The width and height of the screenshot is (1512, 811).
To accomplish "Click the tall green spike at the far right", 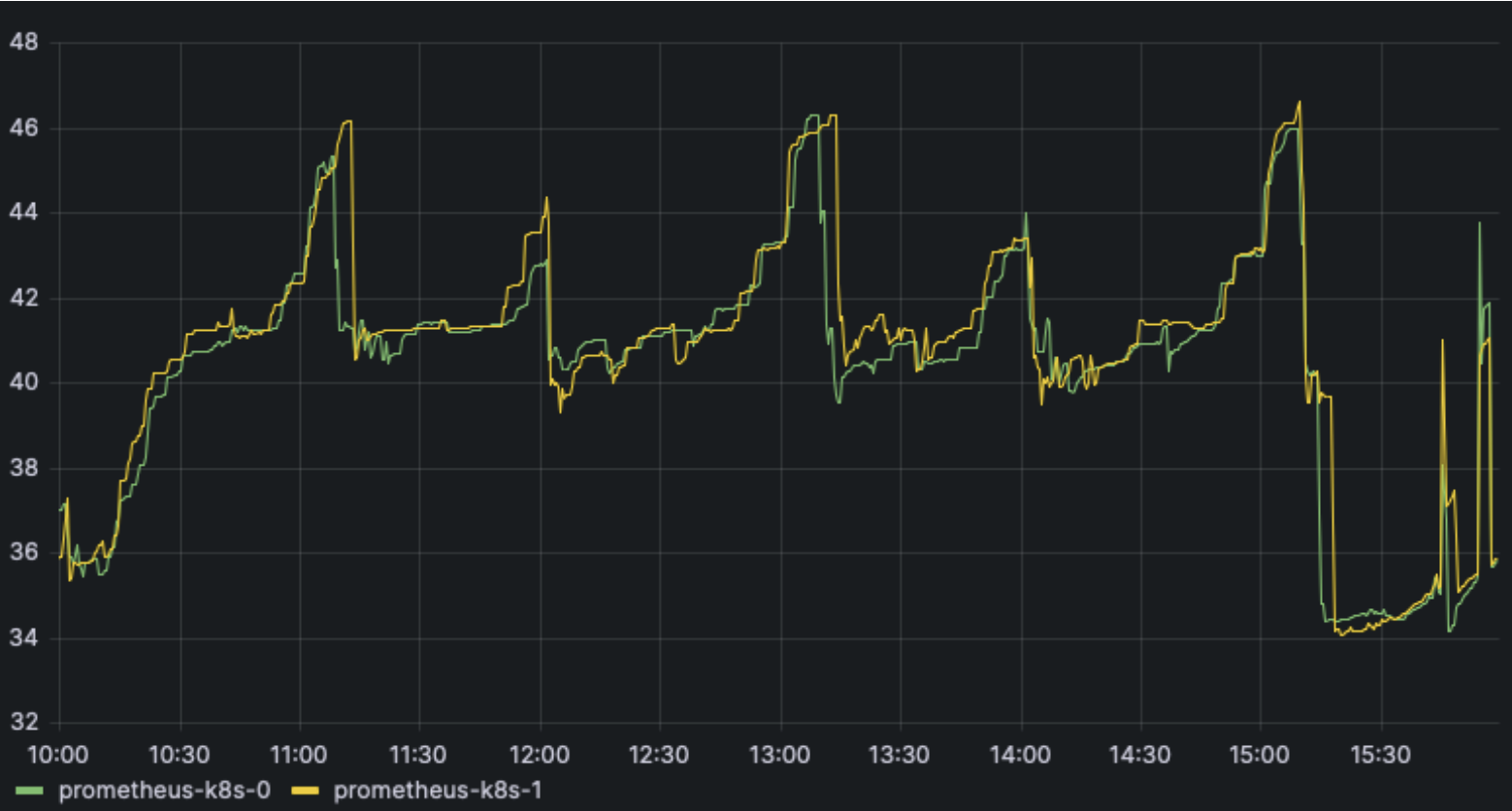I will point(1479,224).
